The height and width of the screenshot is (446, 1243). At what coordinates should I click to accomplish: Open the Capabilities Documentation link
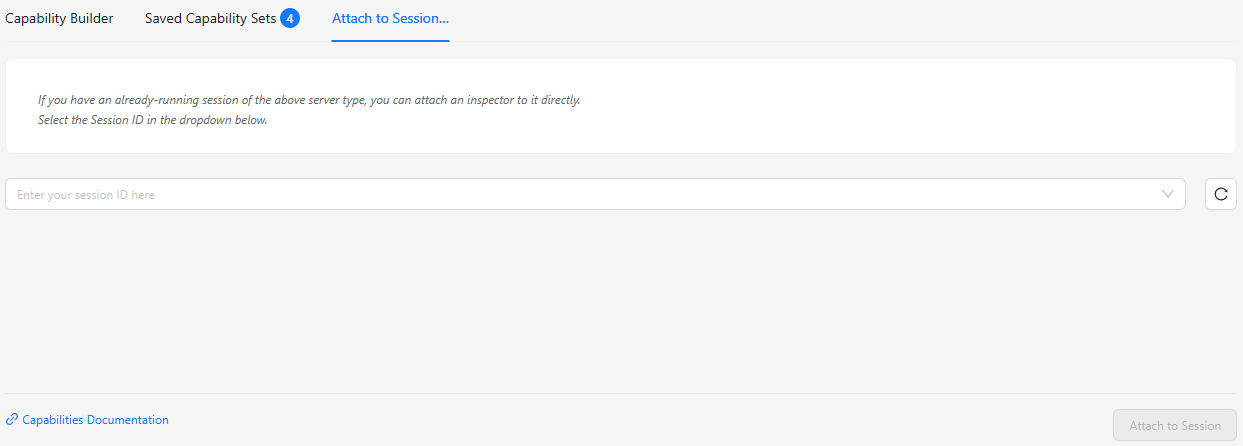tap(95, 420)
